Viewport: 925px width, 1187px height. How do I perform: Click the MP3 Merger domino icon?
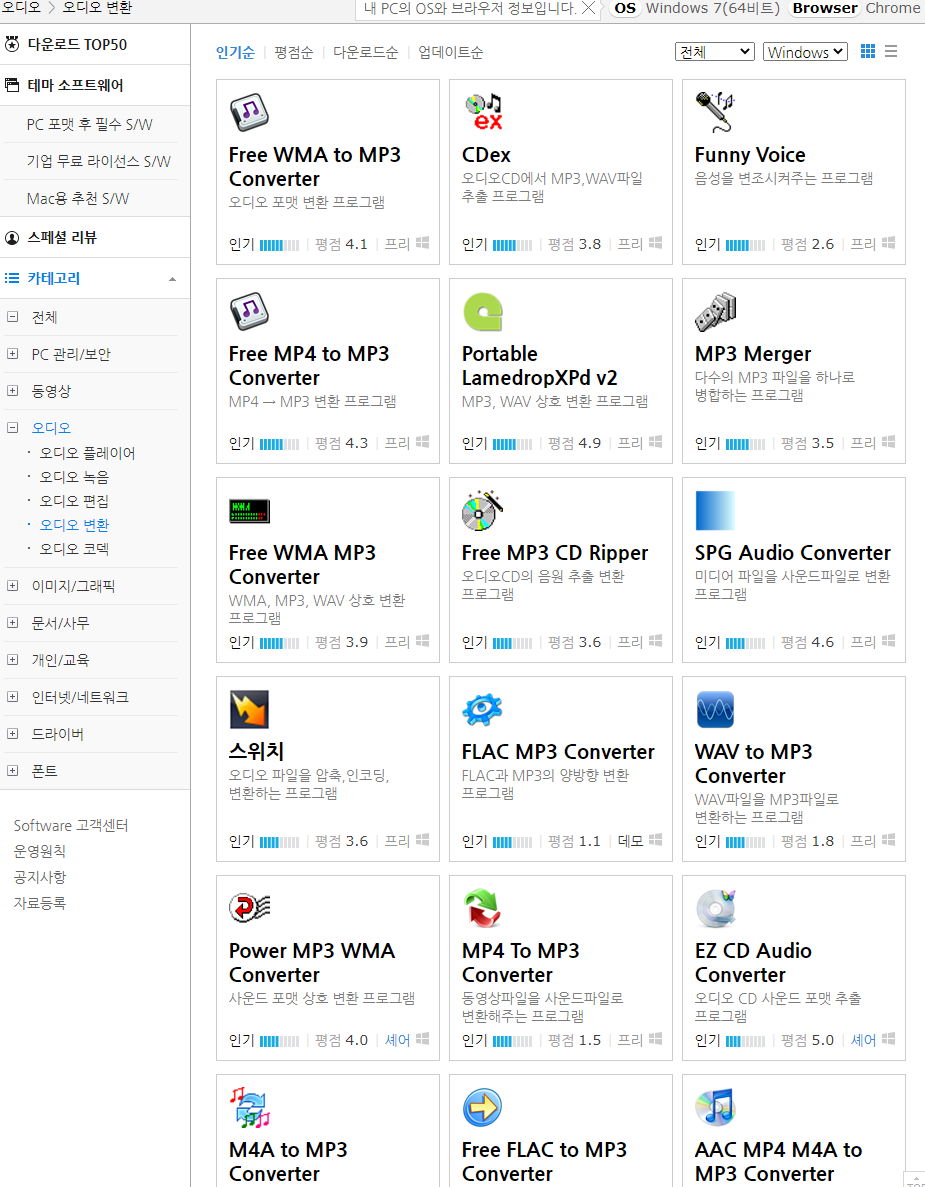[x=715, y=311]
